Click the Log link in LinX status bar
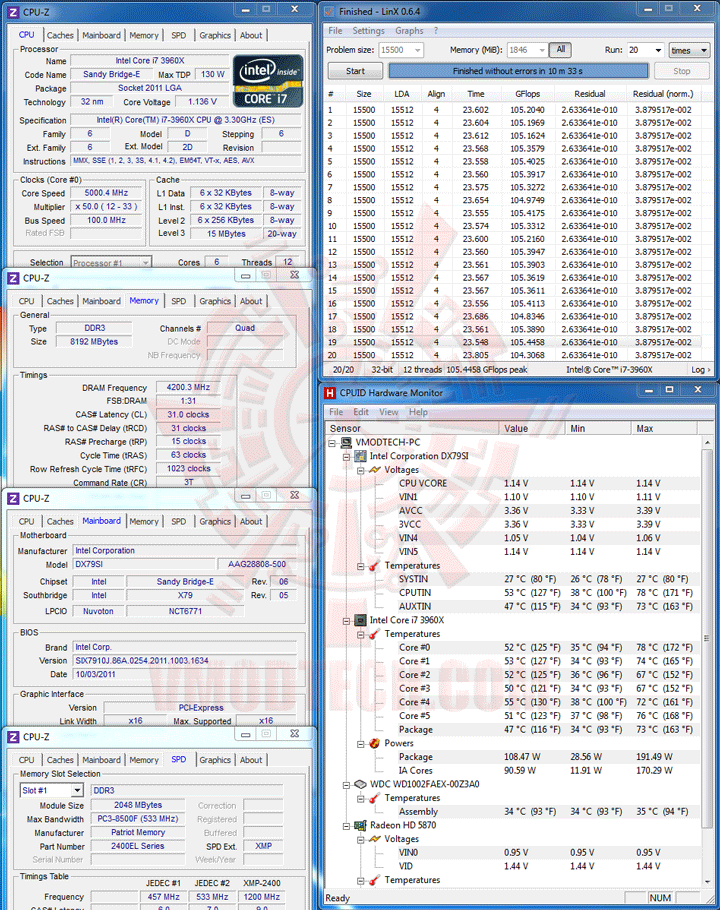This screenshot has width=720, height=910. coord(700,370)
